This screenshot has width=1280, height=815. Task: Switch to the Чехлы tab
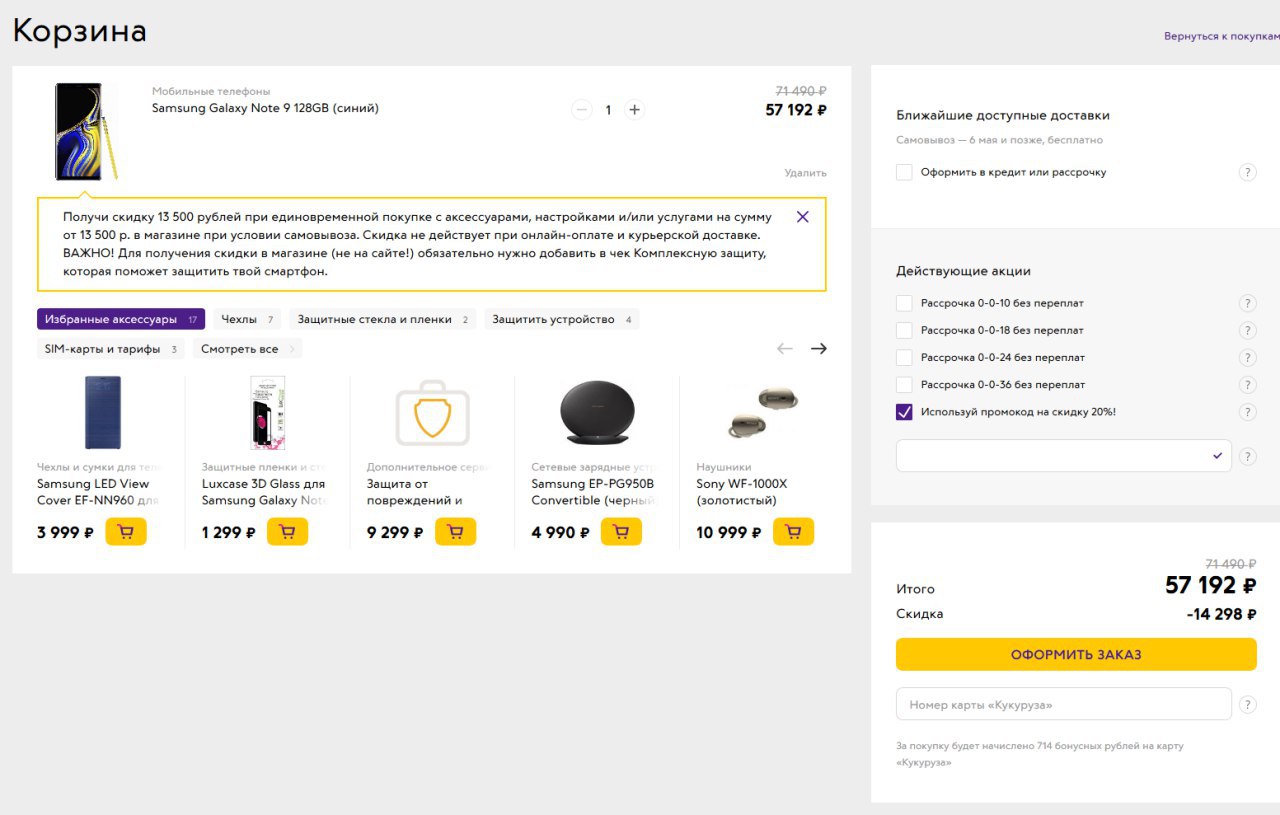[x=247, y=319]
